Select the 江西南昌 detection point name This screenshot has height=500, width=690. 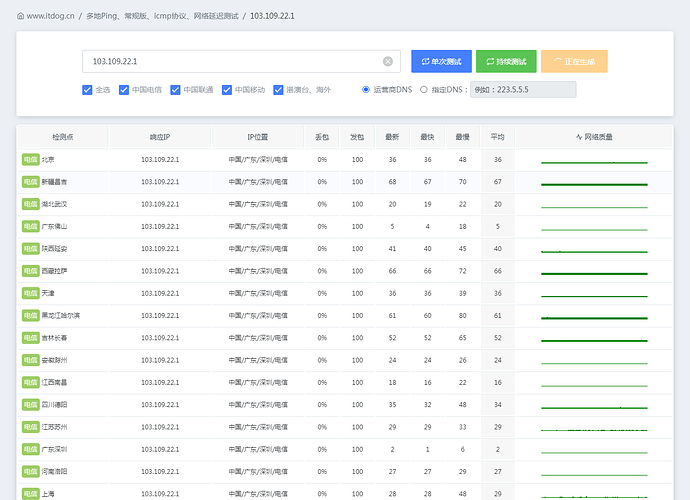coord(55,382)
